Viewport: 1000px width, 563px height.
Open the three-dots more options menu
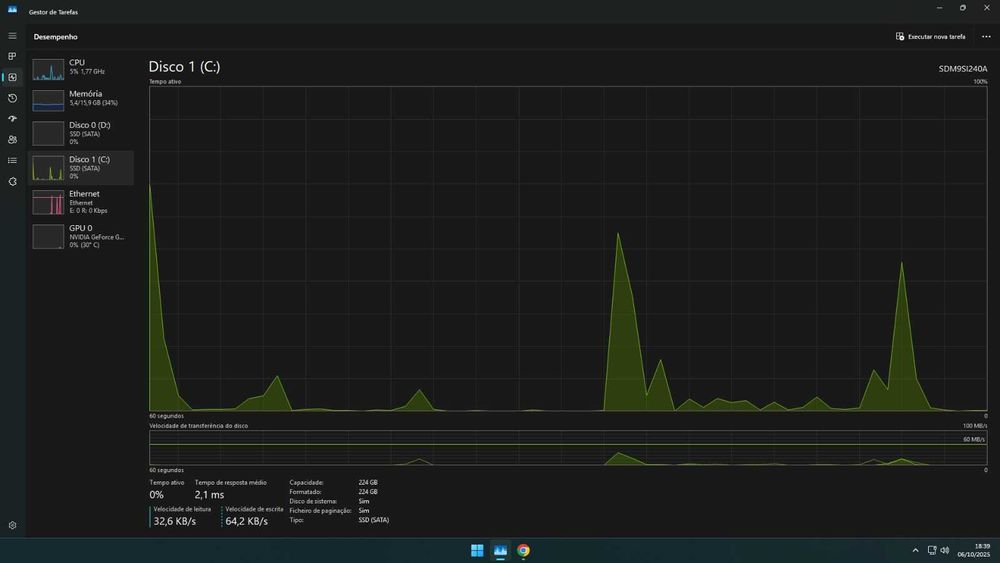(986, 37)
